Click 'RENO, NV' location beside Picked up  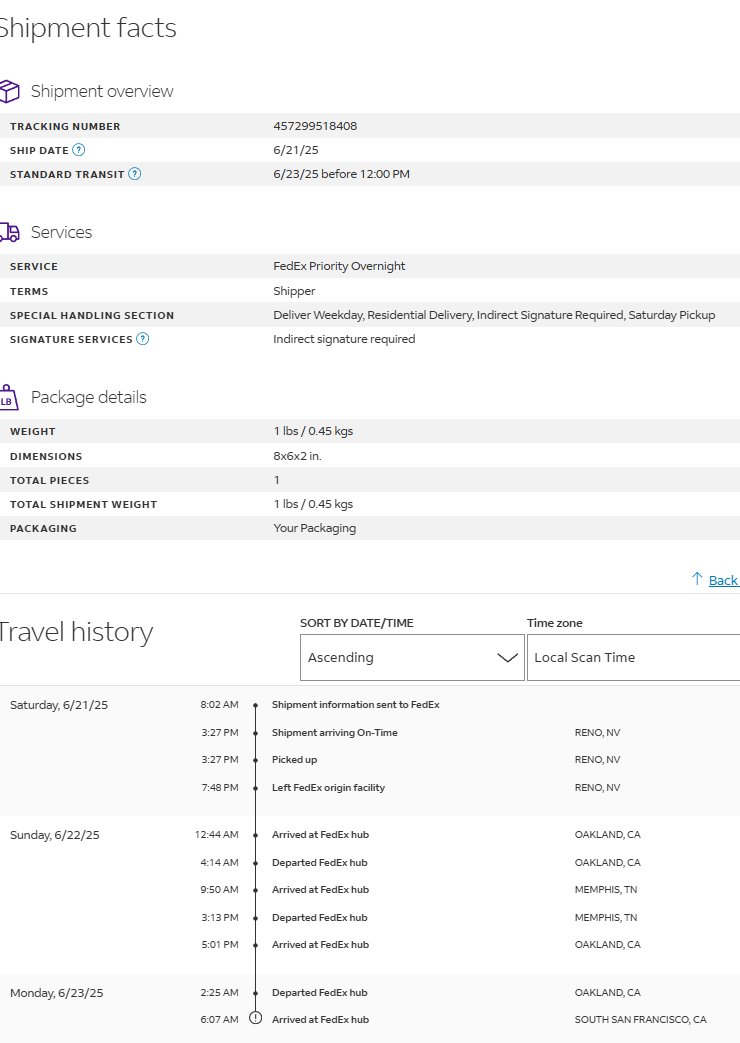(x=597, y=760)
